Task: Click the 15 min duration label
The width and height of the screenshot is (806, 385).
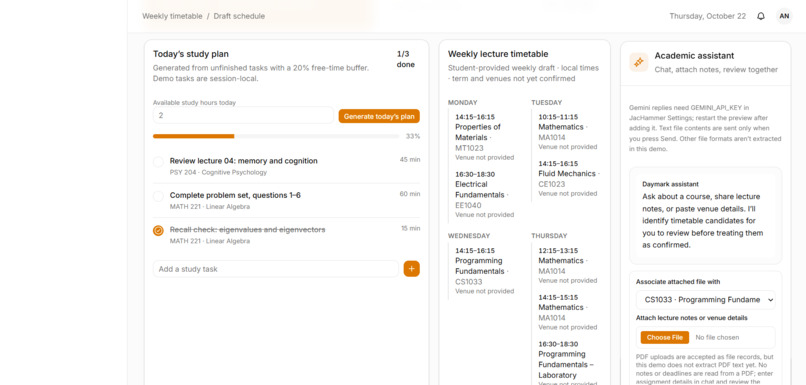Action: (410, 228)
